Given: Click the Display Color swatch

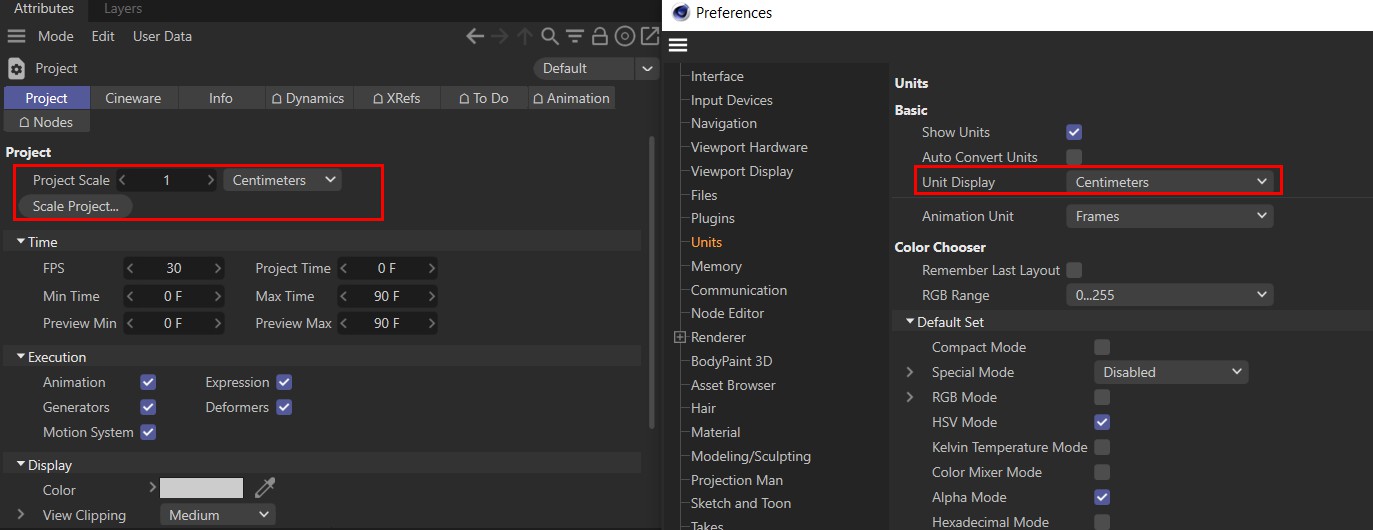Looking at the screenshot, I should pyautogui.click(x=201, y=488).
